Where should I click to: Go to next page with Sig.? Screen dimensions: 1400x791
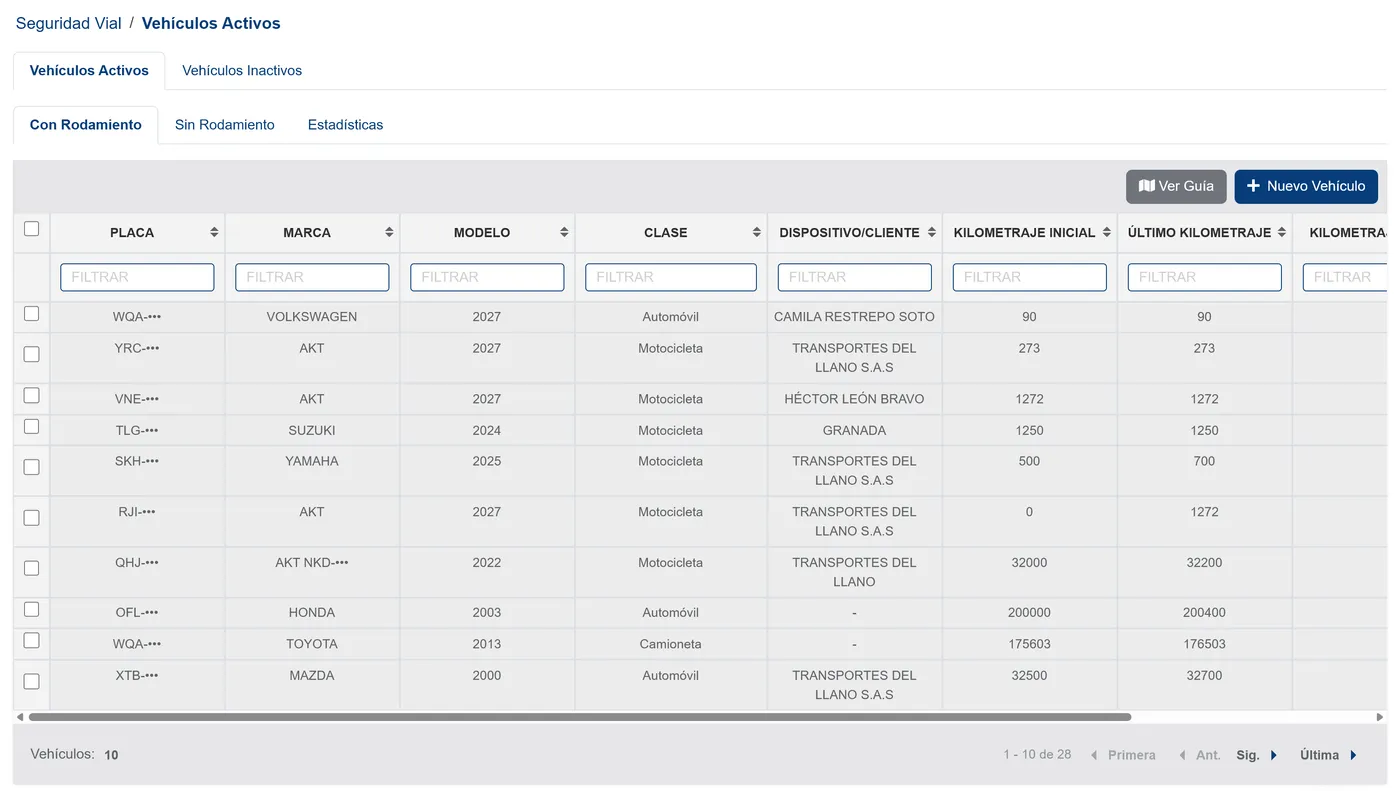[1257, 755]
